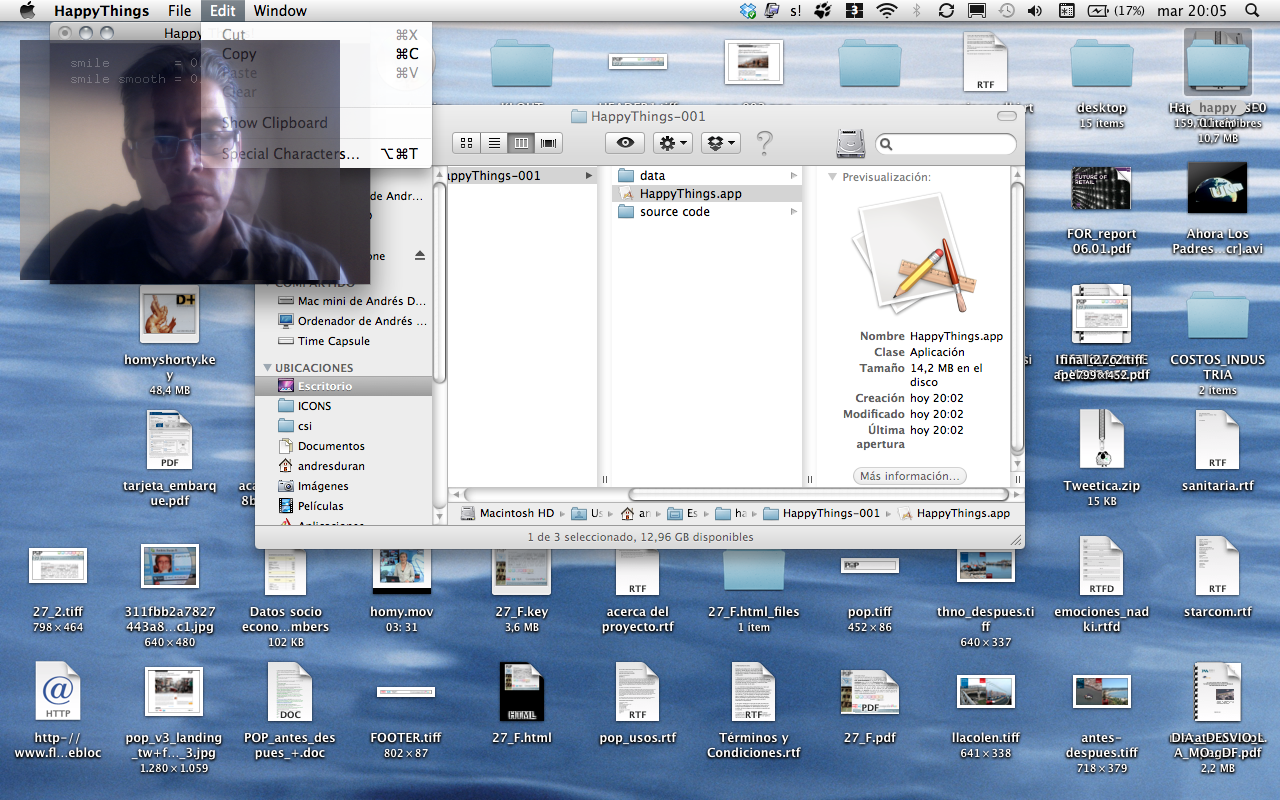
Task: Open Spotlight magnifying glass in menu bar
Action: point(1252,11)
